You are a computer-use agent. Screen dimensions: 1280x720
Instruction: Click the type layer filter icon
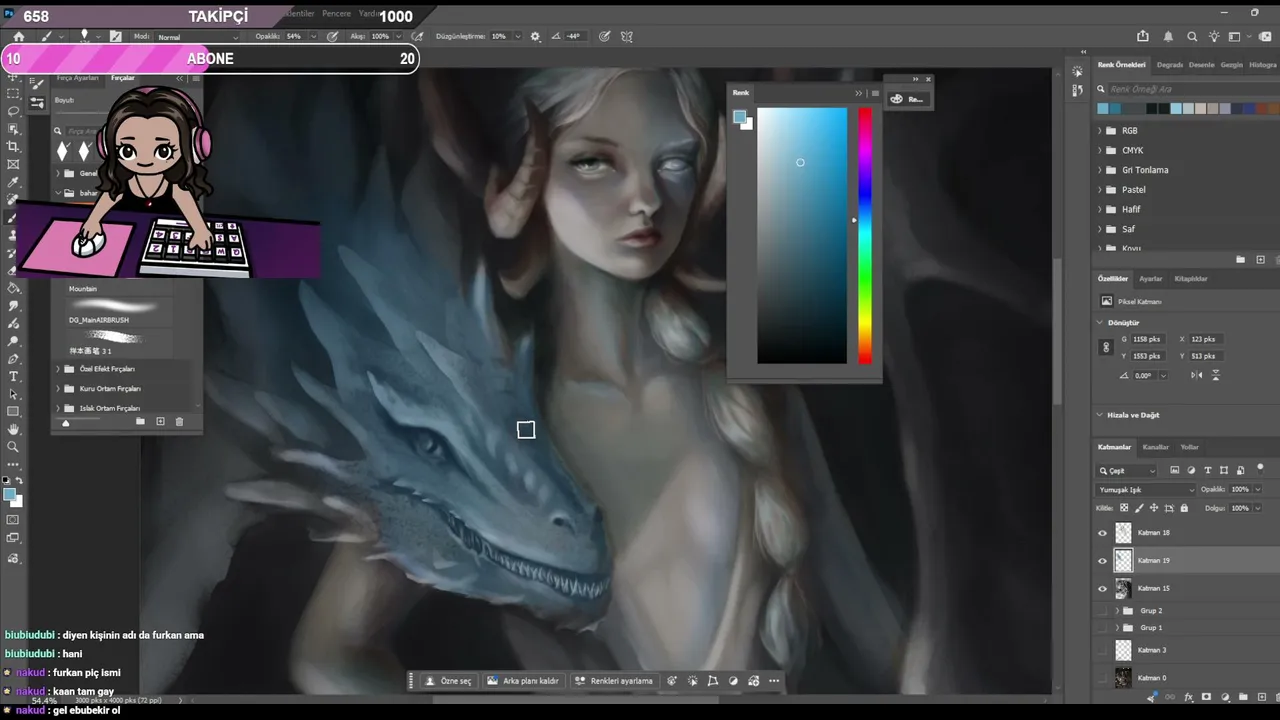pyautogui.click(x=1207, y=470)
